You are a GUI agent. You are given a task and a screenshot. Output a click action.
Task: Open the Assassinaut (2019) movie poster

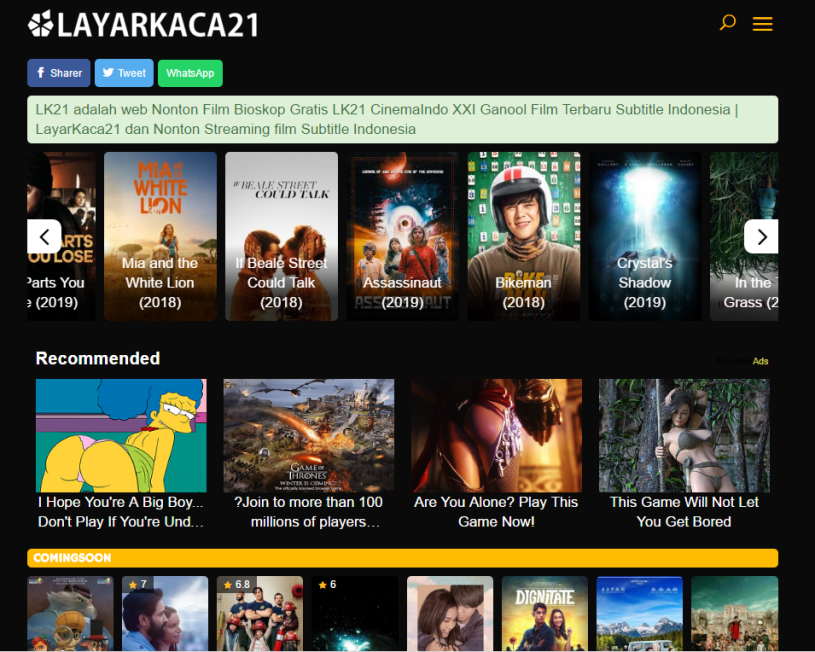(402, 236)
